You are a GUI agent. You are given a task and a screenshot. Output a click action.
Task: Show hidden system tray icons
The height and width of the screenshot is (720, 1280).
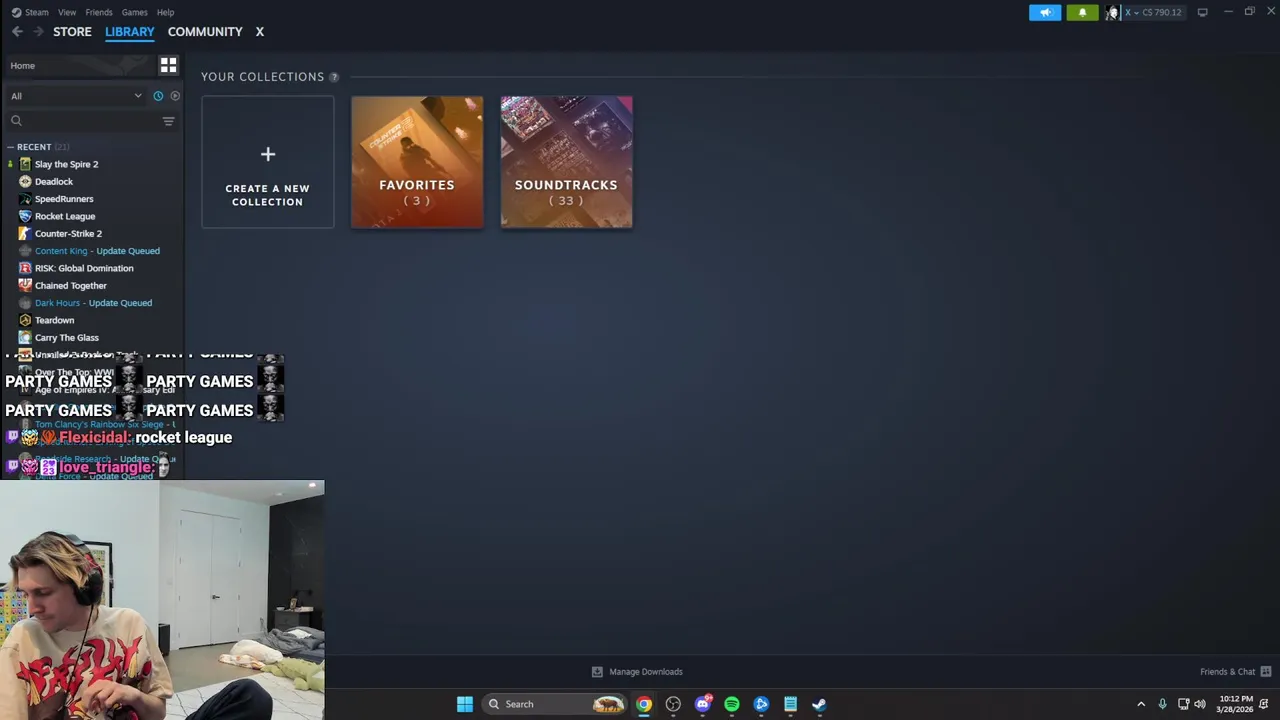(x=1141, y=704)
